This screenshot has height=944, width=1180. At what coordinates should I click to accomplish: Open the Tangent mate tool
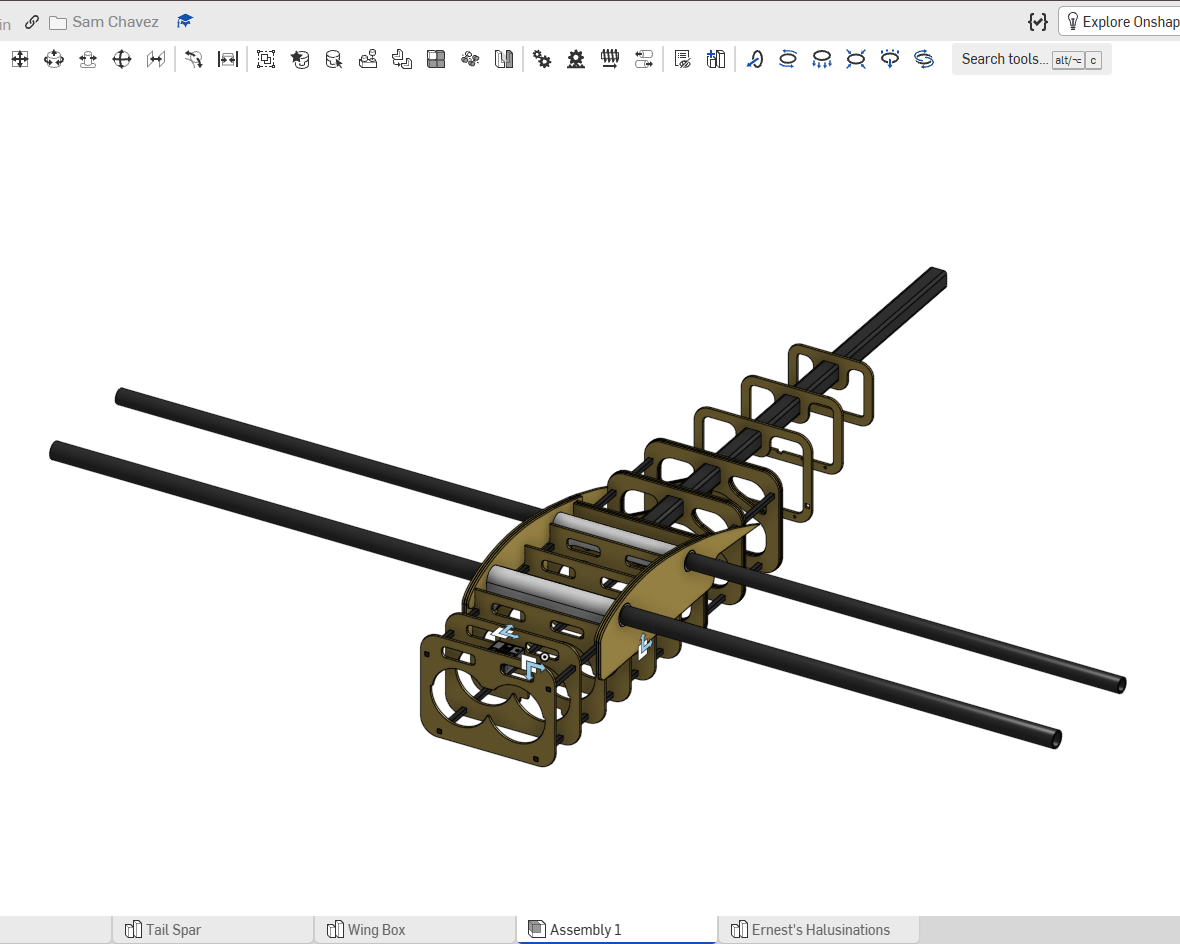[x=193, y=59]
